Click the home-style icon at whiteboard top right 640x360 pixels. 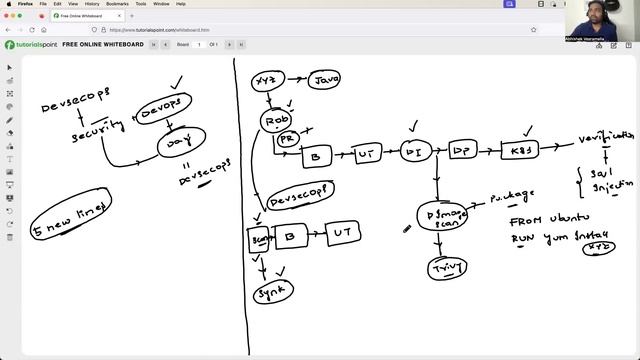tap(599, 45)
